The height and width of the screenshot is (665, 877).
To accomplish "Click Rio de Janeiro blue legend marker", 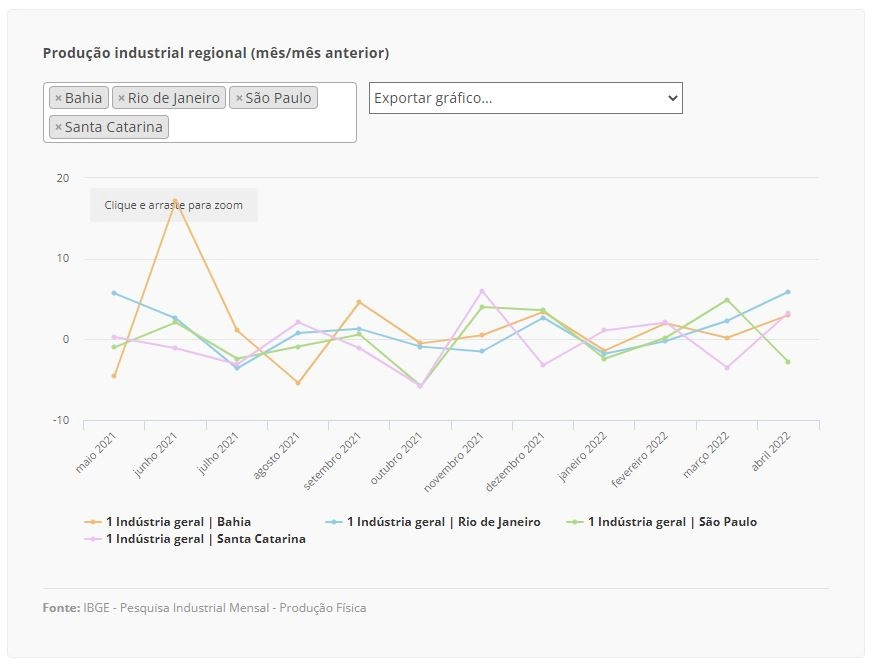I will click(333, 522).
